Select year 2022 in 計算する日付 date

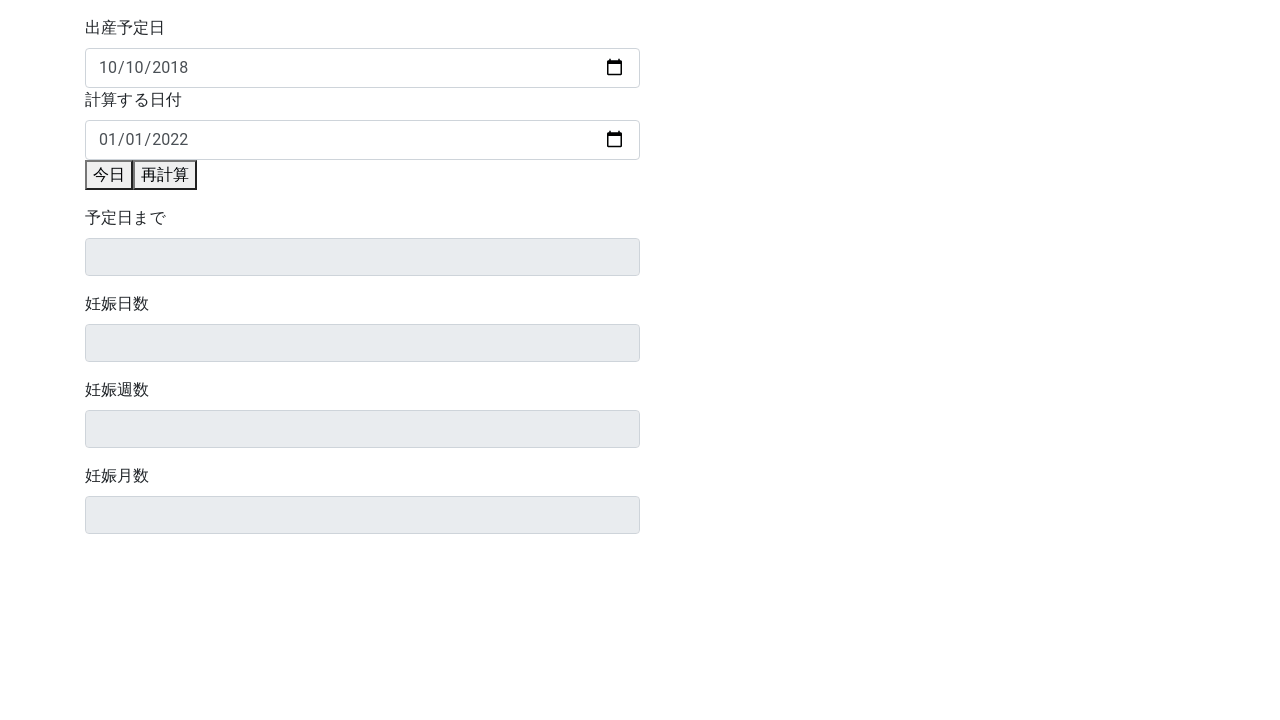170,140
